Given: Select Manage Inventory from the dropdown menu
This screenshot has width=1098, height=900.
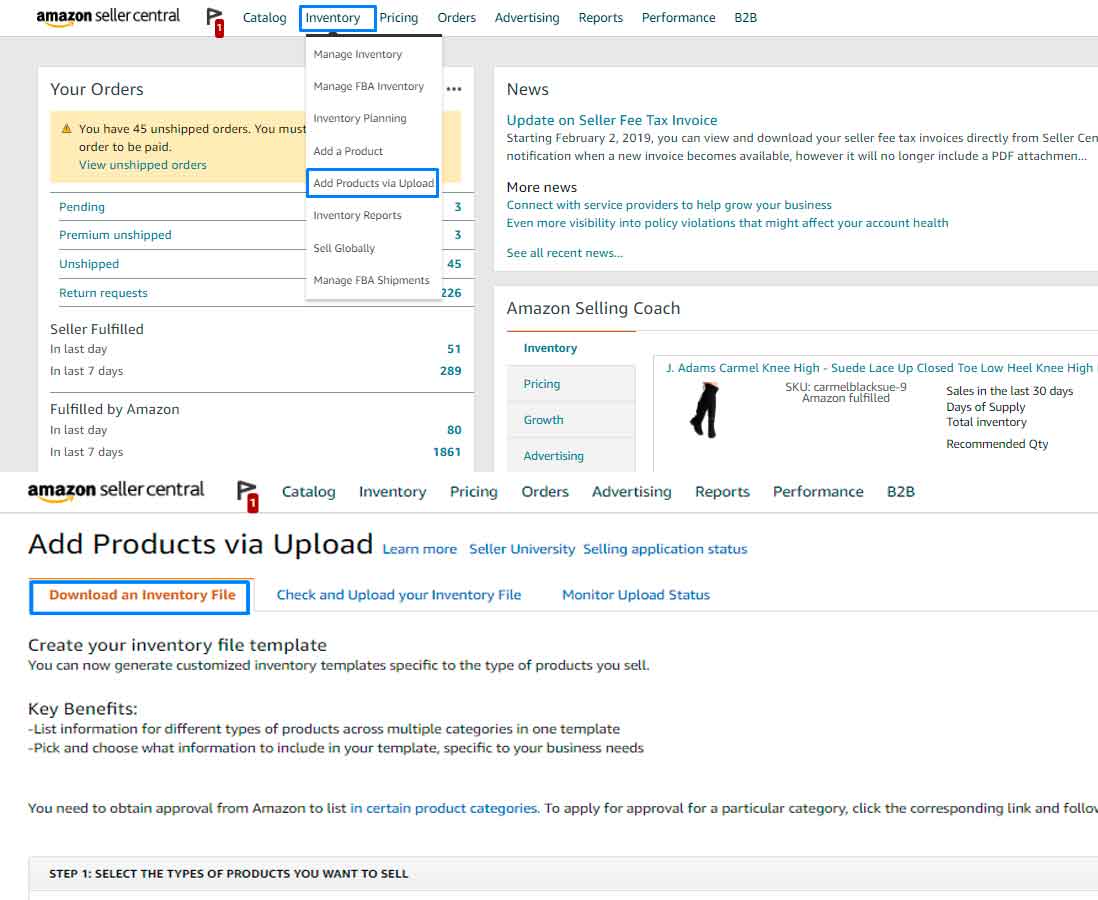Looking at the screenshot, I should tap(358, 54).
